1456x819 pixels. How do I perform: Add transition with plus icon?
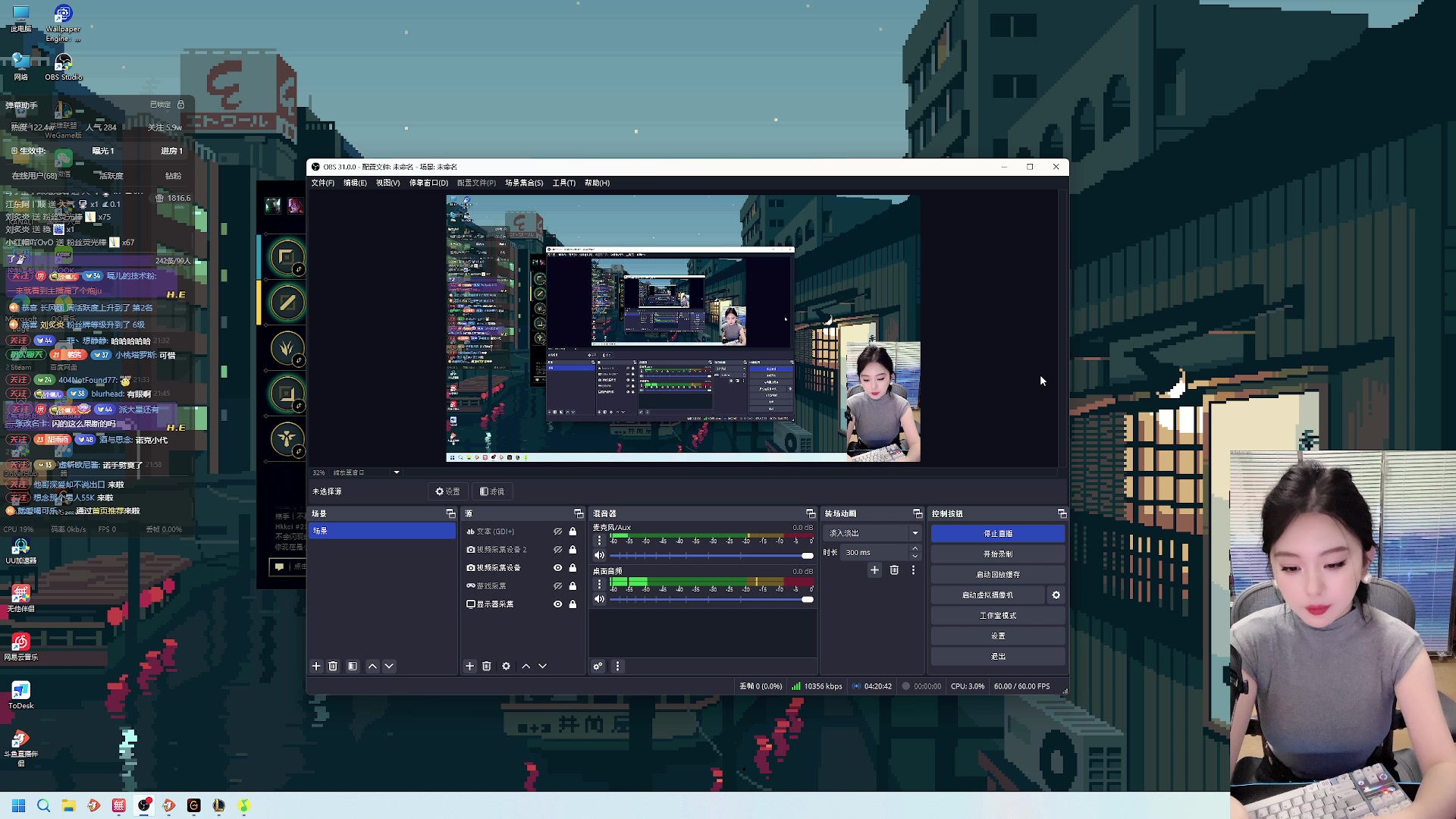point(874,570)
